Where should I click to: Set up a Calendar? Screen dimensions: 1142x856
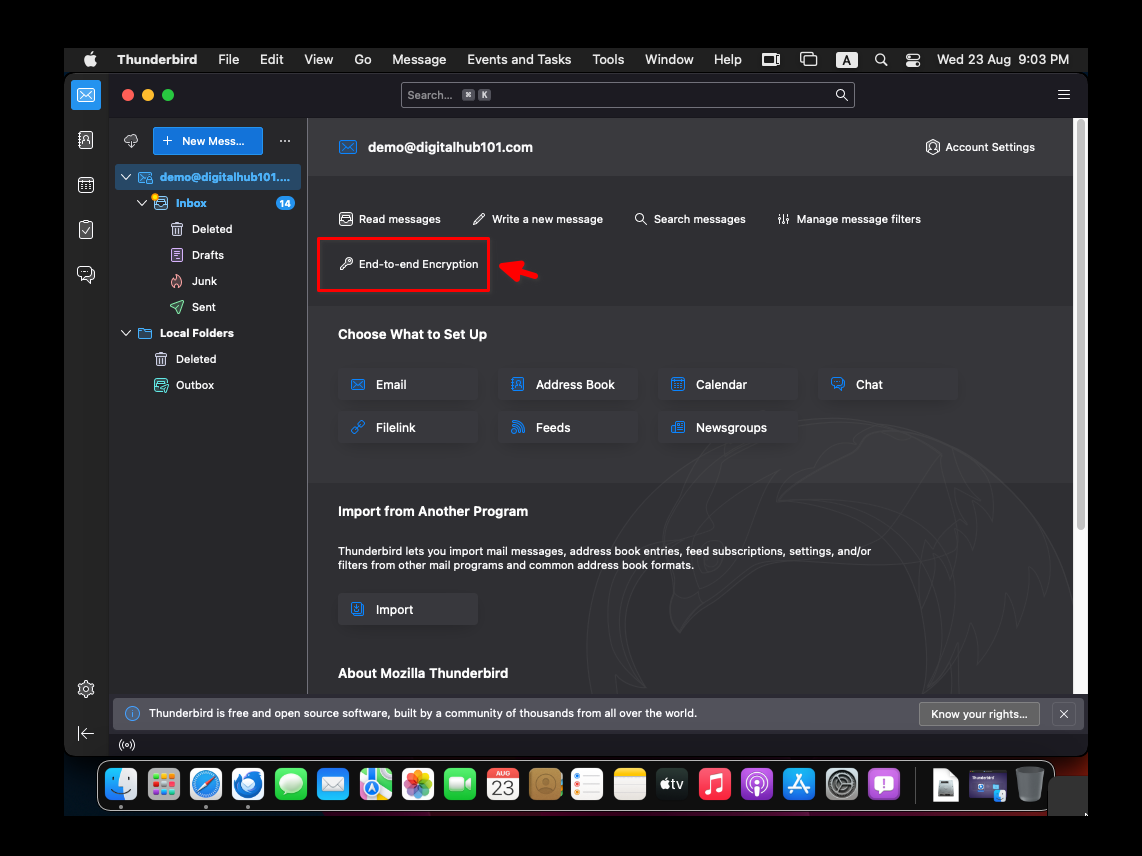point(728,385)
